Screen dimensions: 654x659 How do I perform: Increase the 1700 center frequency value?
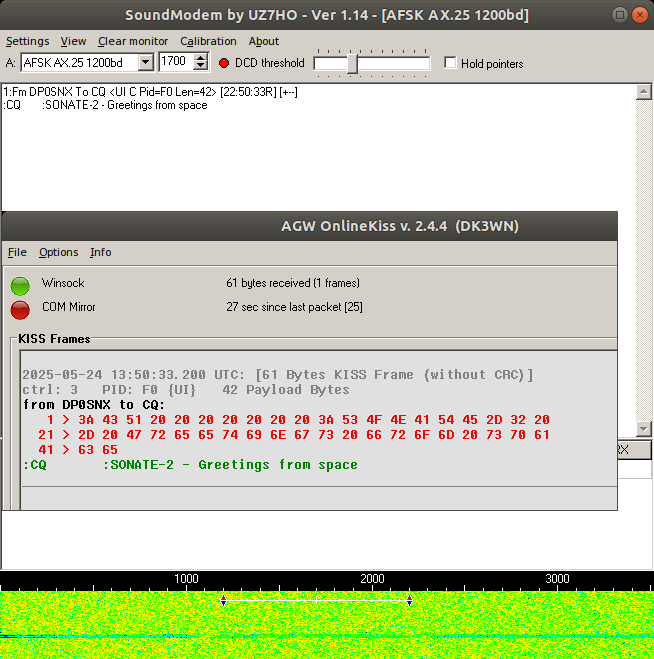(201, 58)
